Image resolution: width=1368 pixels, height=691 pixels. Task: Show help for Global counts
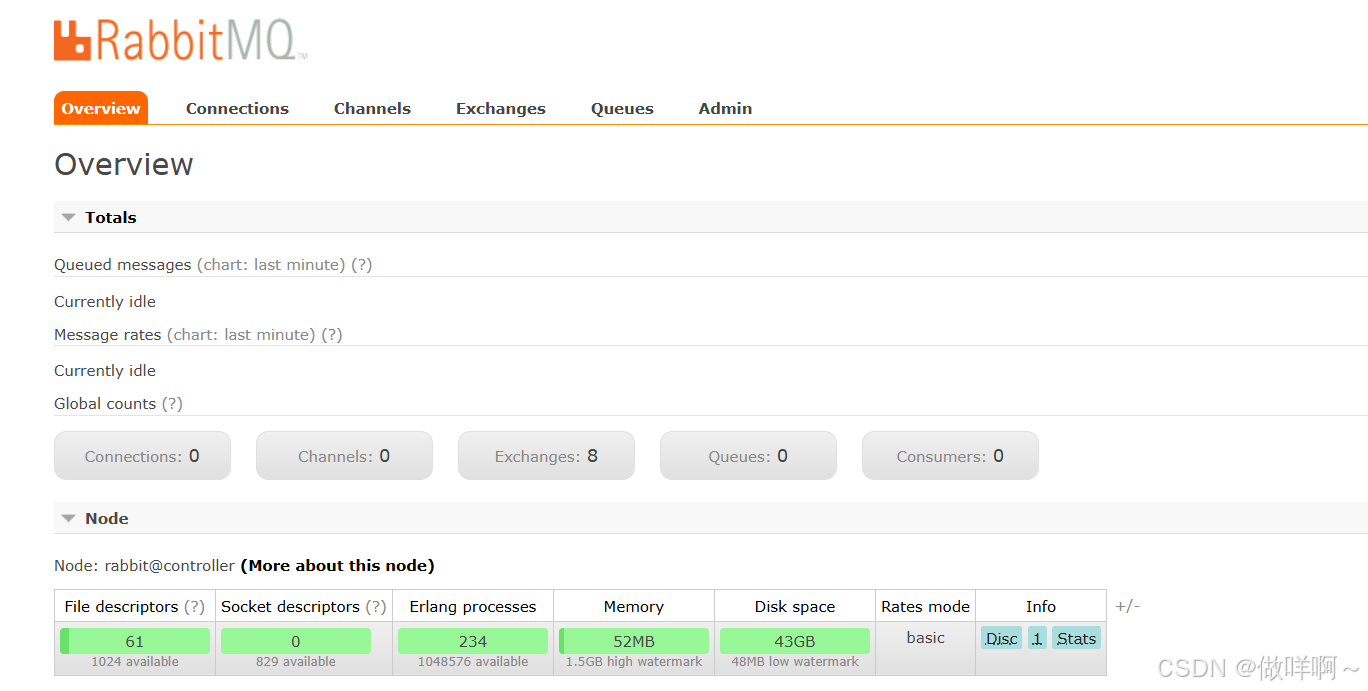tap(172, 403)
